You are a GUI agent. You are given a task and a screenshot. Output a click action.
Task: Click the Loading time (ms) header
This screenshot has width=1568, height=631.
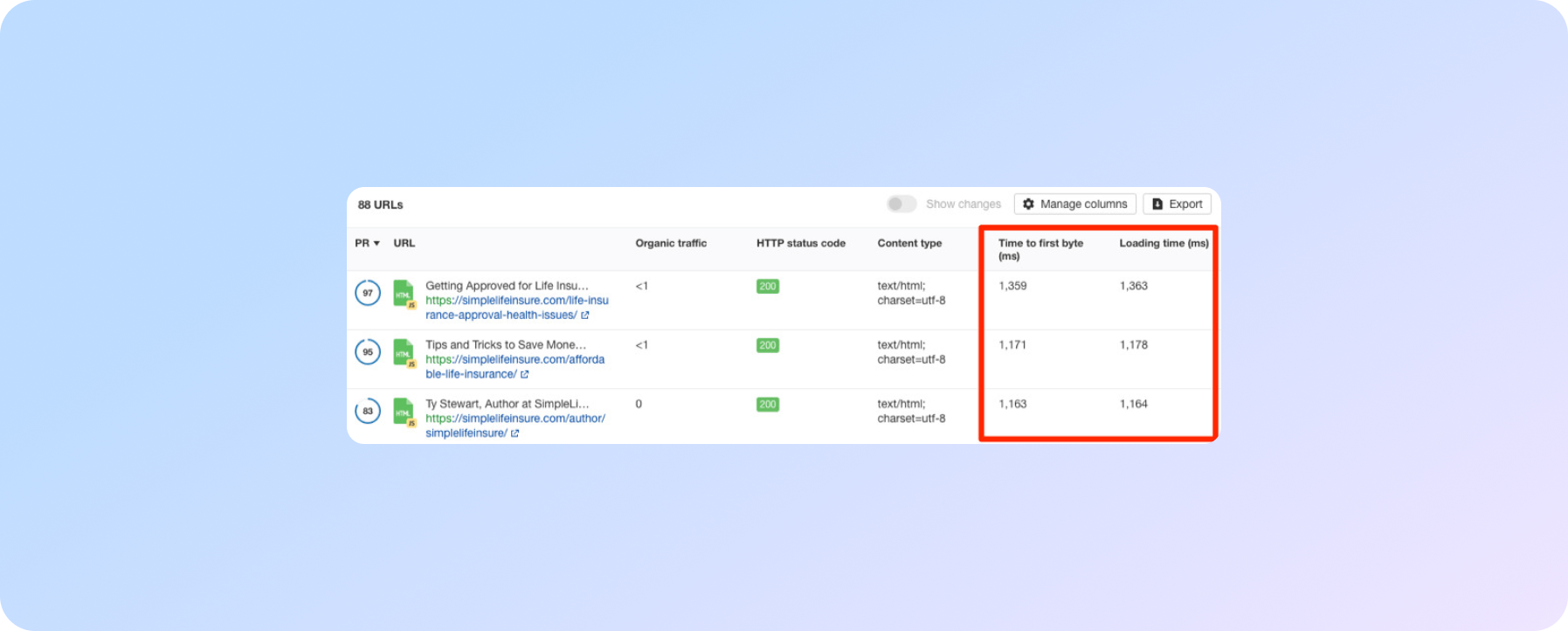(x=1164, y=243)
